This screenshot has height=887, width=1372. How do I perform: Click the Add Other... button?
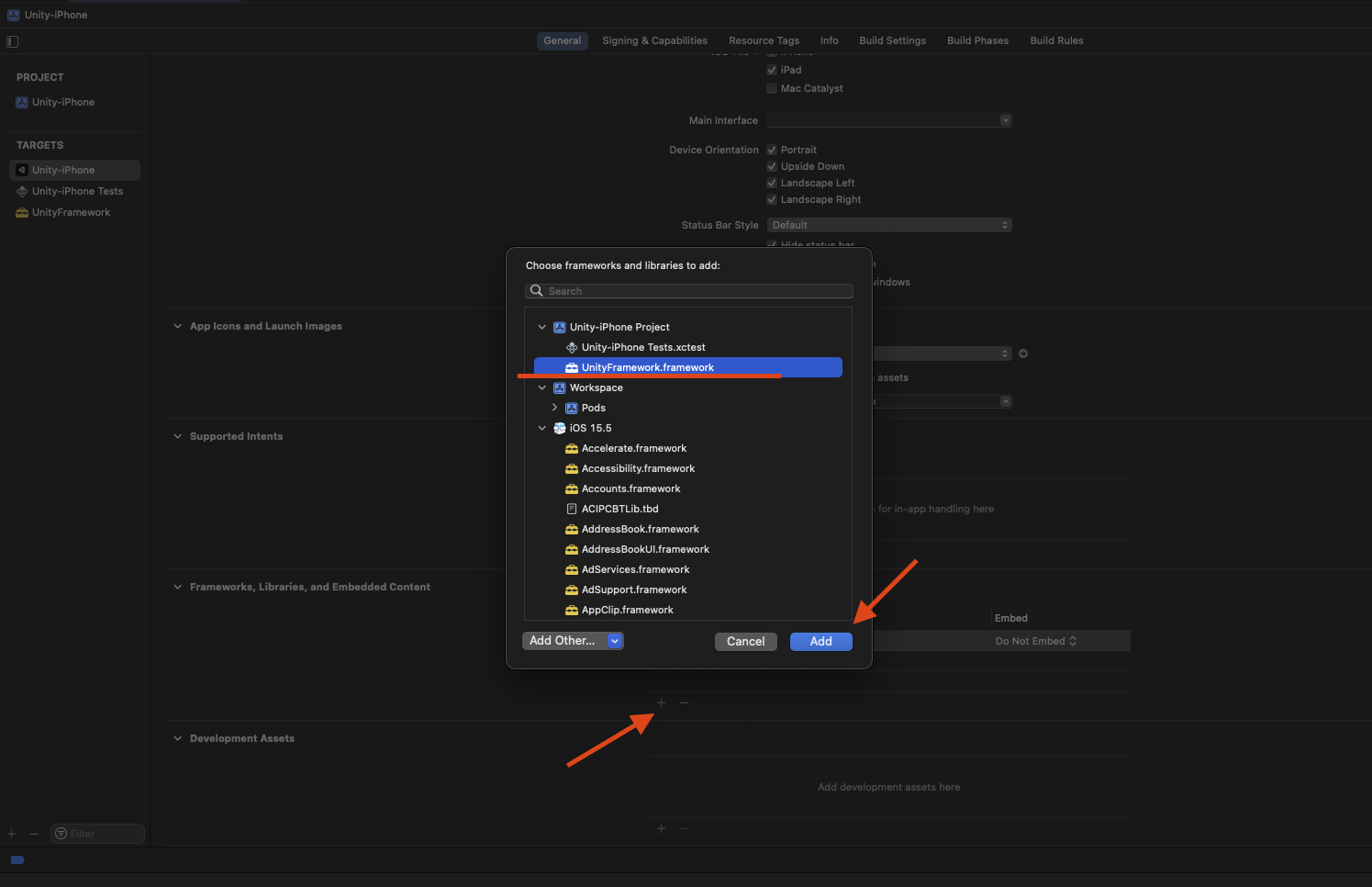(563, 641)
